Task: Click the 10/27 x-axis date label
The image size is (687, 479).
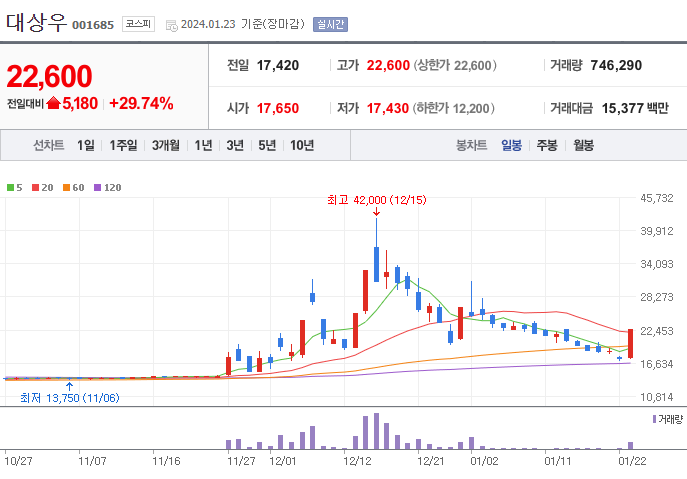Action: pos(18,461)
